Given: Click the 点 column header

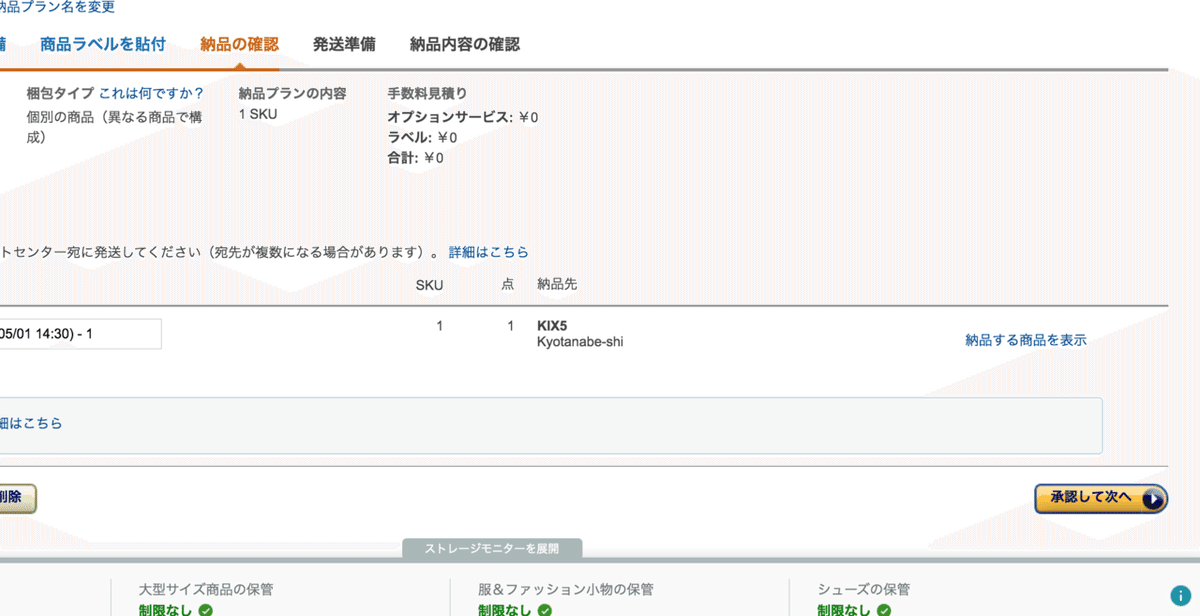Looking at the screenshot, I should pyautogui.click(x=506, y=284).
